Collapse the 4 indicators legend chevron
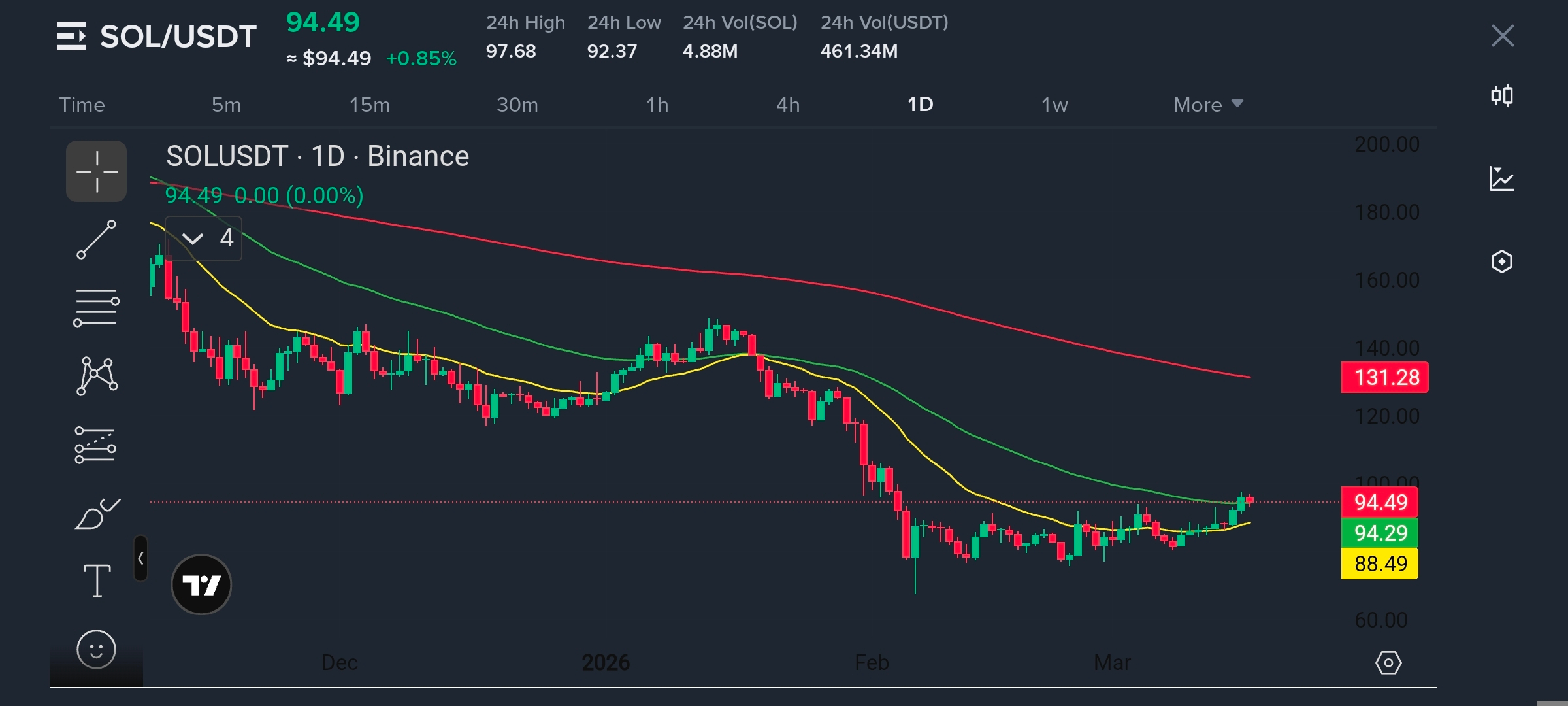1568x706 pixels. click(x=193, y=239)
